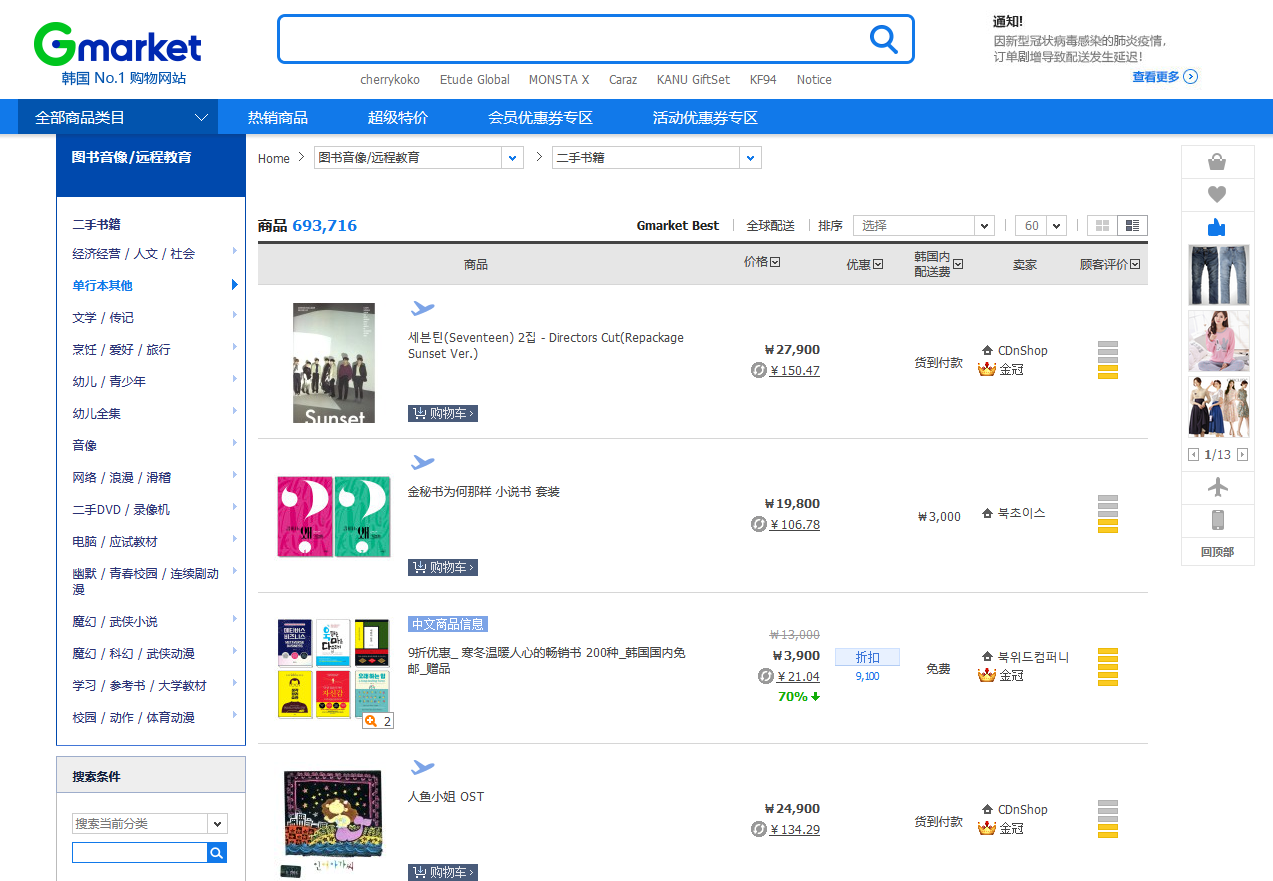The height and width of the screenshot is (881, 1273).
Task: Click the 查看更多 notice link
Action: tap(1164, 77)
